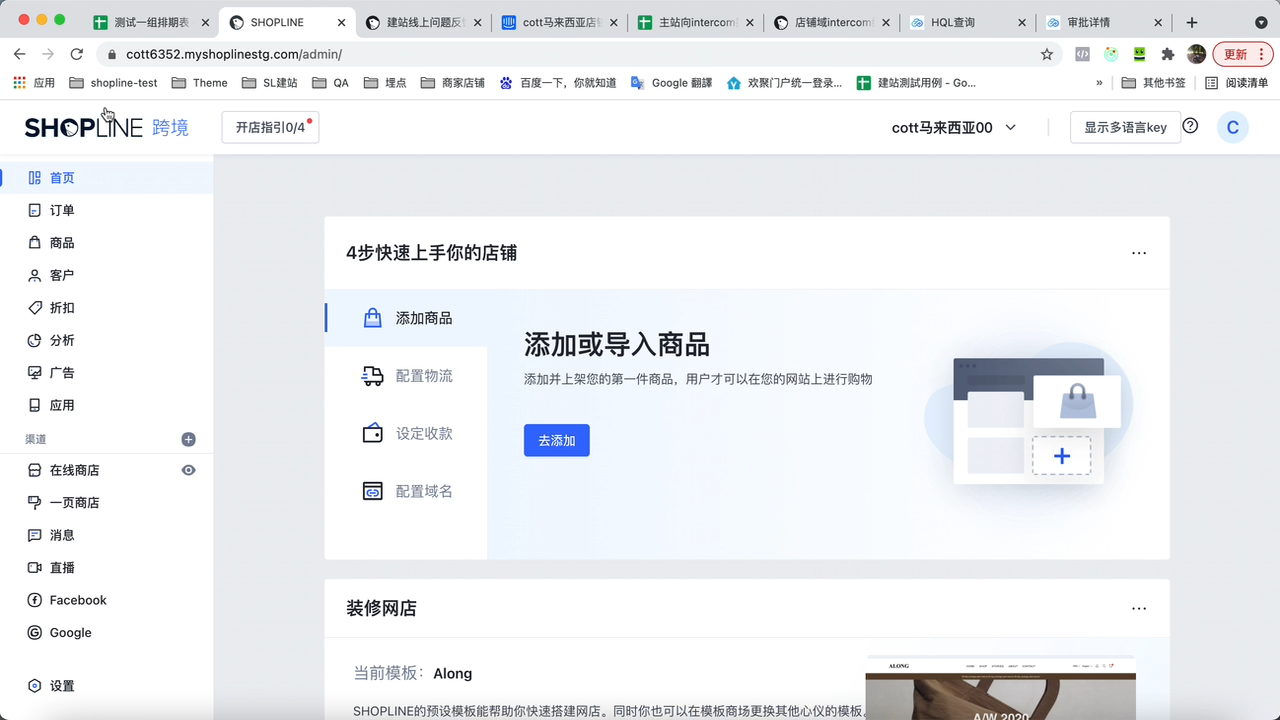Open a new browser tab
1280x720 pixels.
[x=1192, y=22]
